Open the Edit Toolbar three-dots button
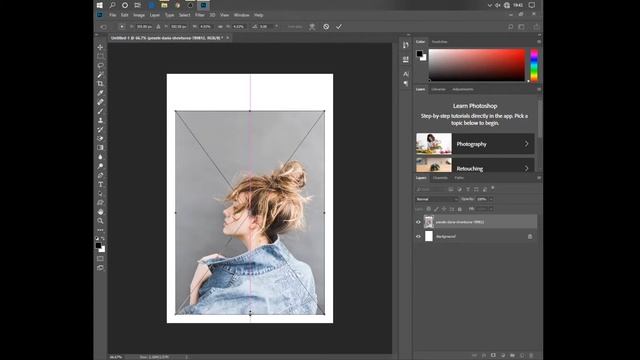The image size is (640, 360). pyautogui.click(x=100, y=230)
